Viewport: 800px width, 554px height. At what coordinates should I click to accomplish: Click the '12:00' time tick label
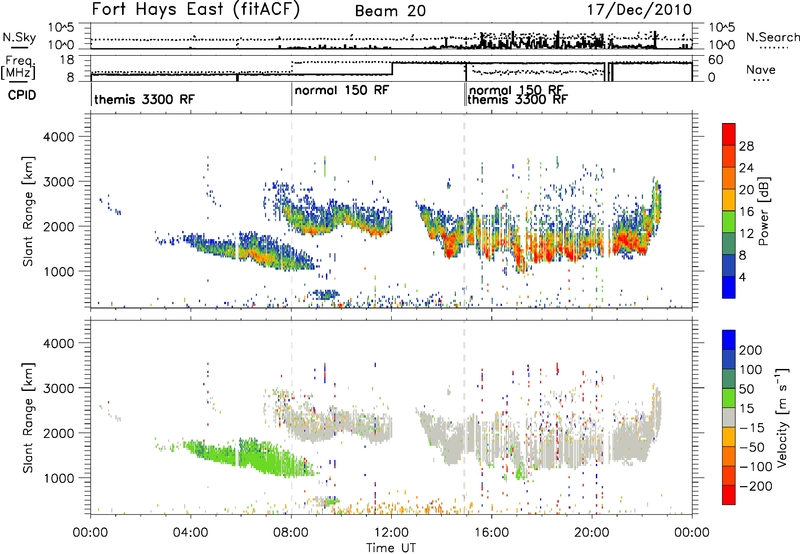(391, 532)
